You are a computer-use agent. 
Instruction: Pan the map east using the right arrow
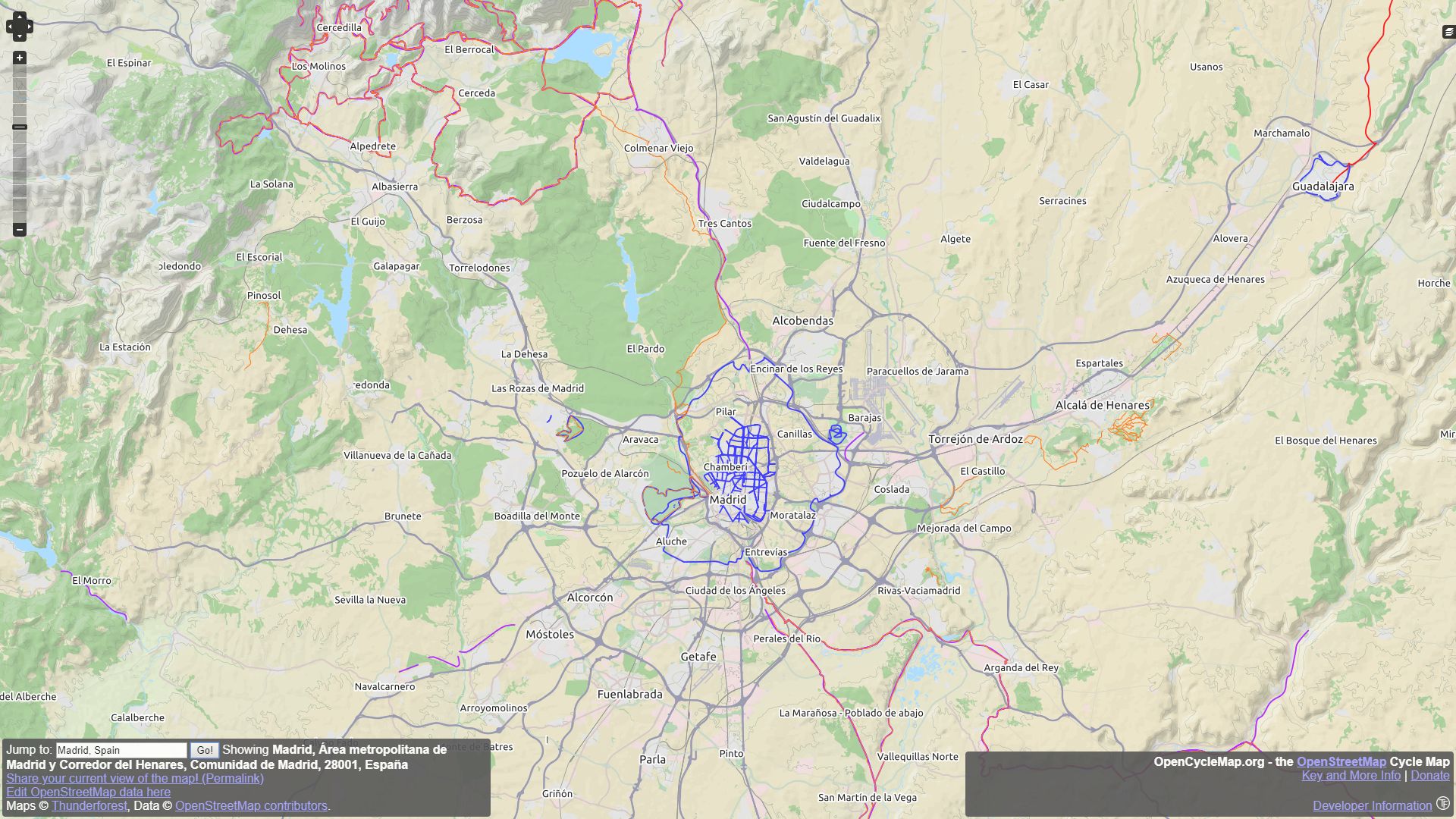[x=30, y=27]
